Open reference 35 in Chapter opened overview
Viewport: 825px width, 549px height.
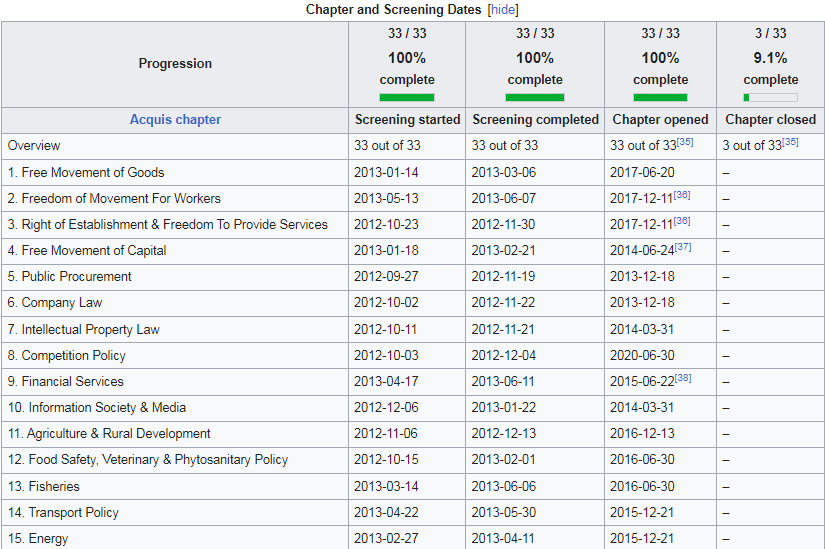685,142
